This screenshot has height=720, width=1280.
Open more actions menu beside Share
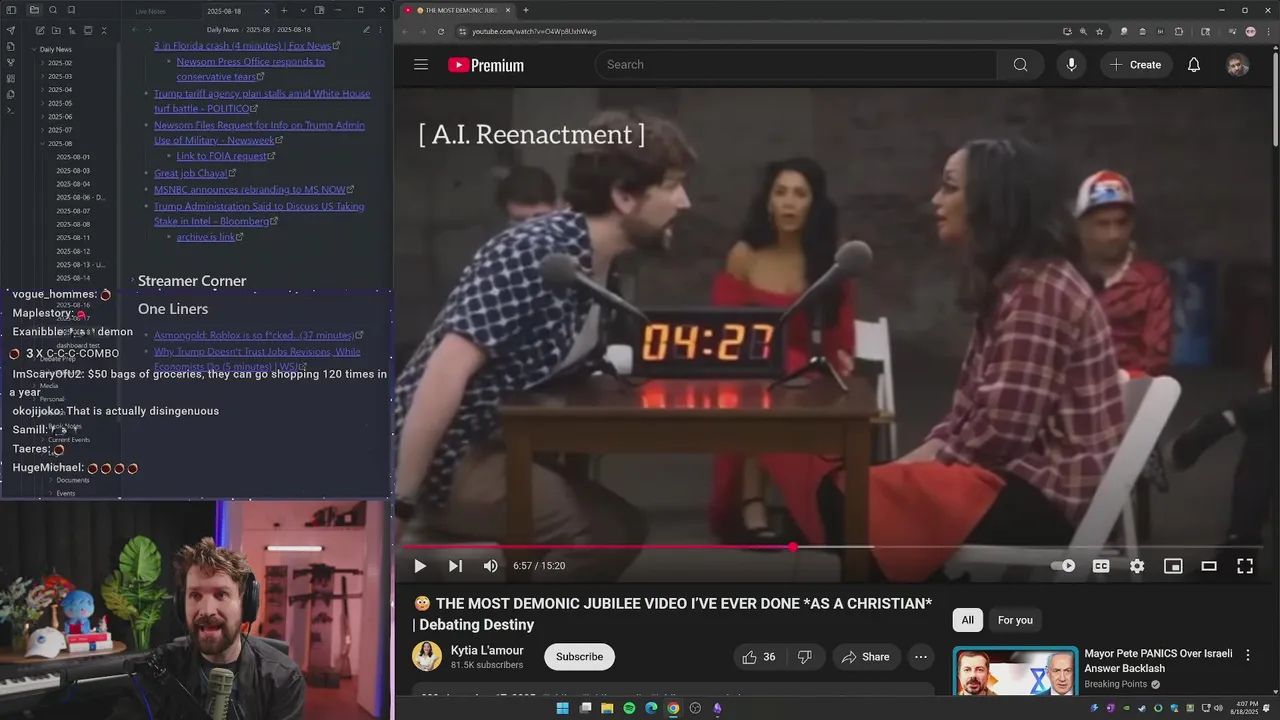(x=921, y=657)
